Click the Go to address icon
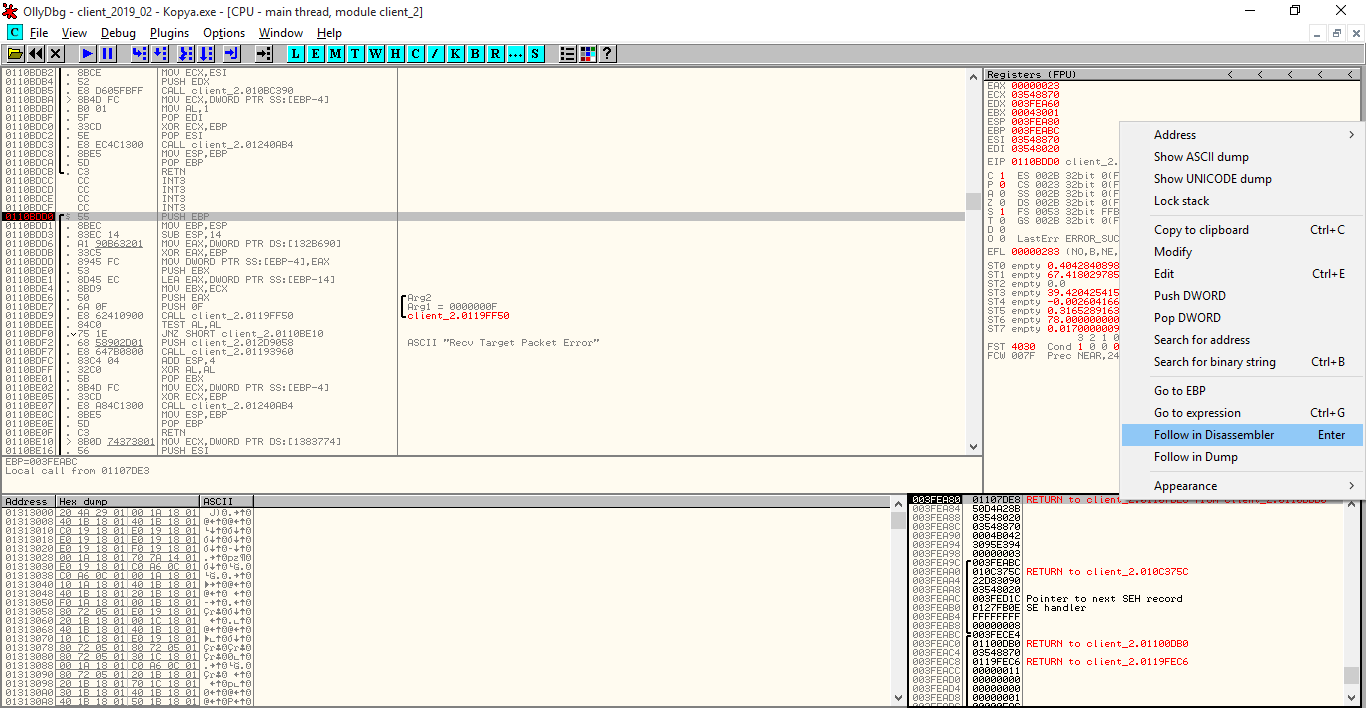The width and height of the screenshot is (1366, 709). tap(263, 53)
